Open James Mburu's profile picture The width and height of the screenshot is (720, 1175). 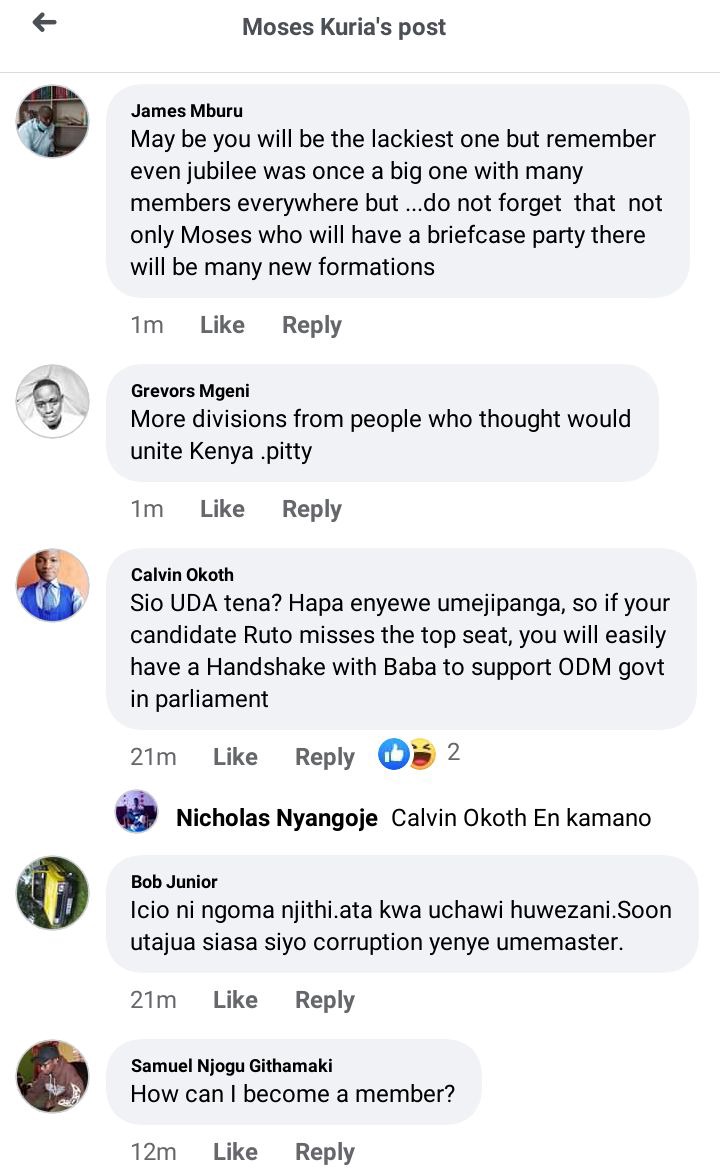tap(53, 121)
